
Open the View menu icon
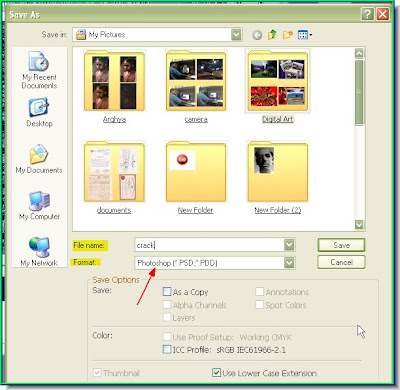[305, 35]
